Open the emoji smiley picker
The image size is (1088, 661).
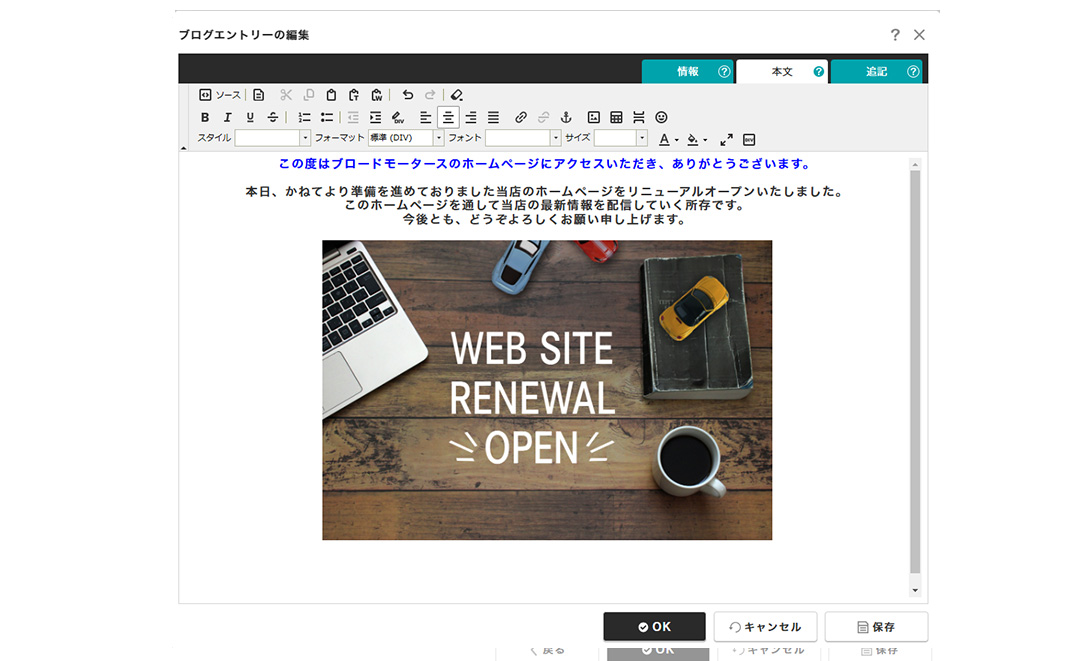click(x=661, y=118)
